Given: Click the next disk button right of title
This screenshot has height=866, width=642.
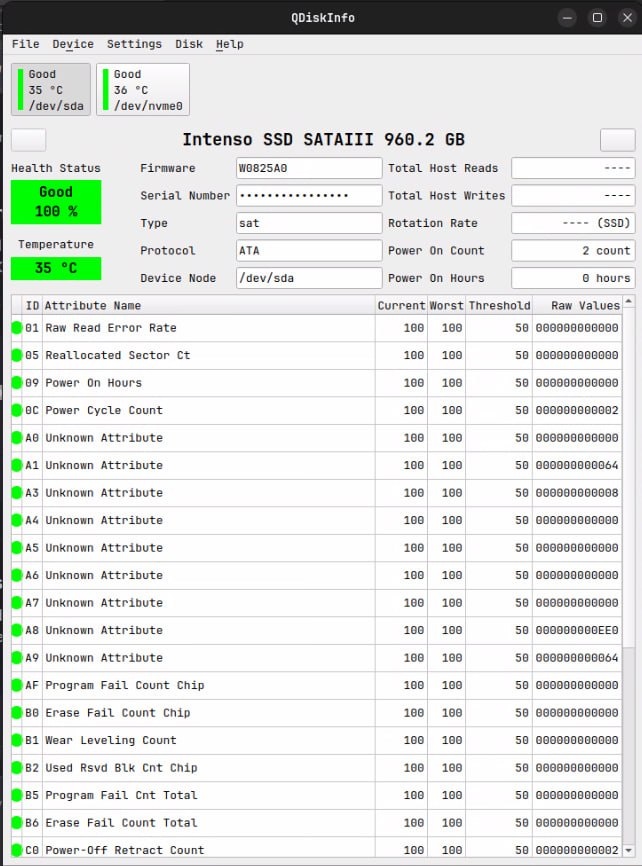Looking at the screenshot, I should [618, 140].
